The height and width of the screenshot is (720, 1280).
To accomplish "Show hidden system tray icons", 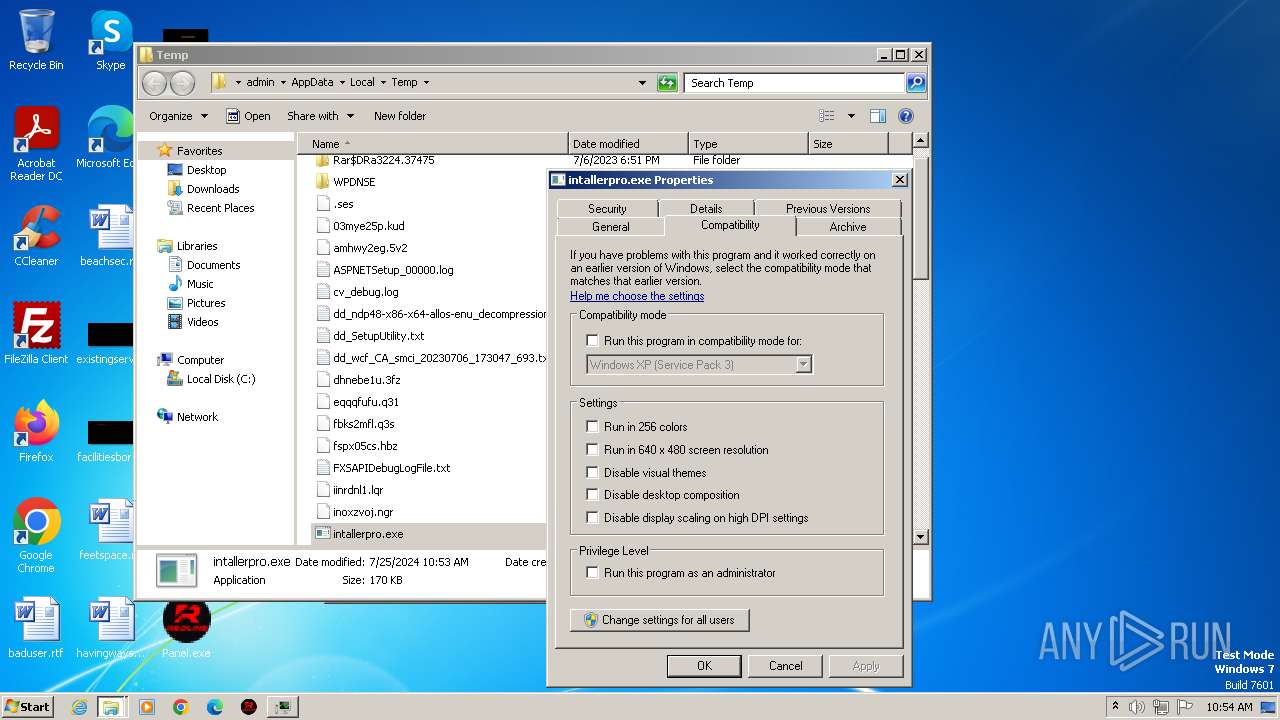I will point(1115,707).
